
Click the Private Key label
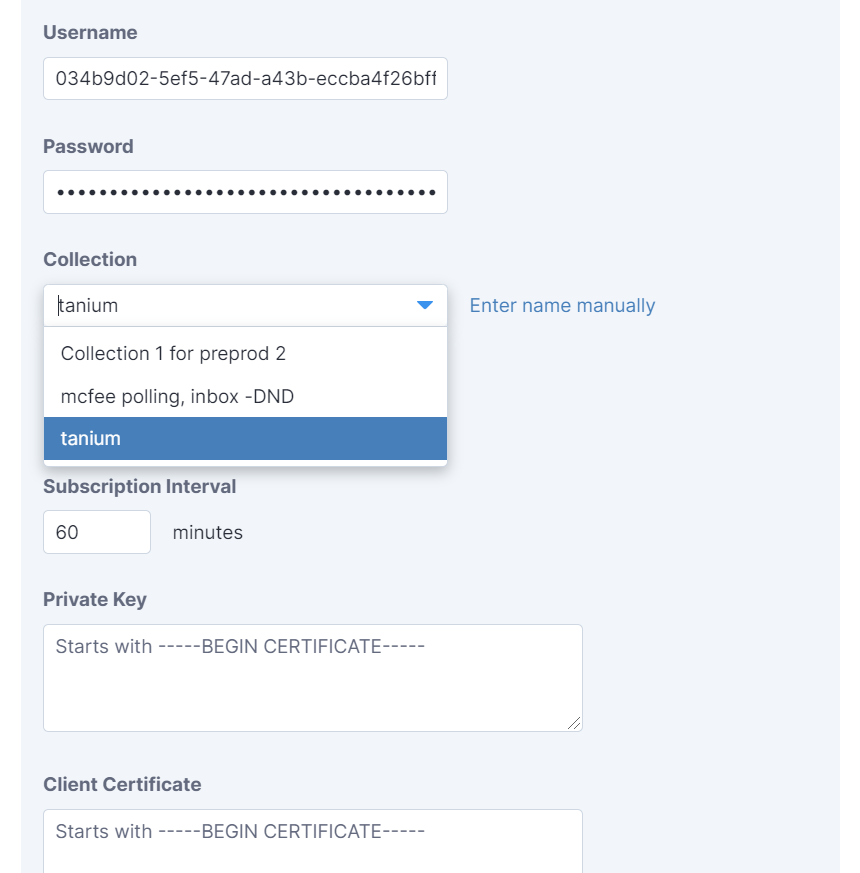point(95,600)
